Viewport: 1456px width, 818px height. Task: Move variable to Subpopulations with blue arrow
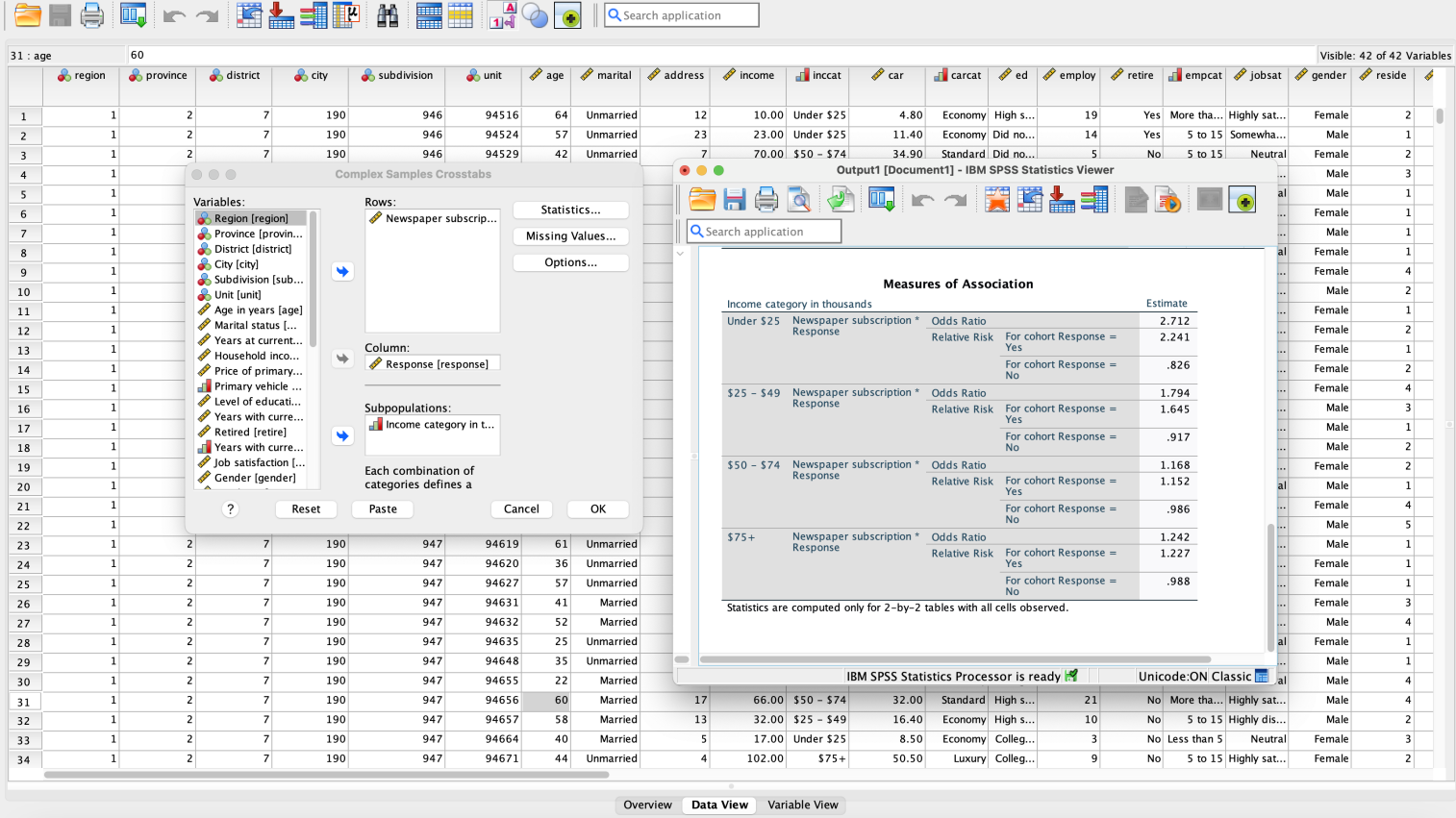point(342,435)
